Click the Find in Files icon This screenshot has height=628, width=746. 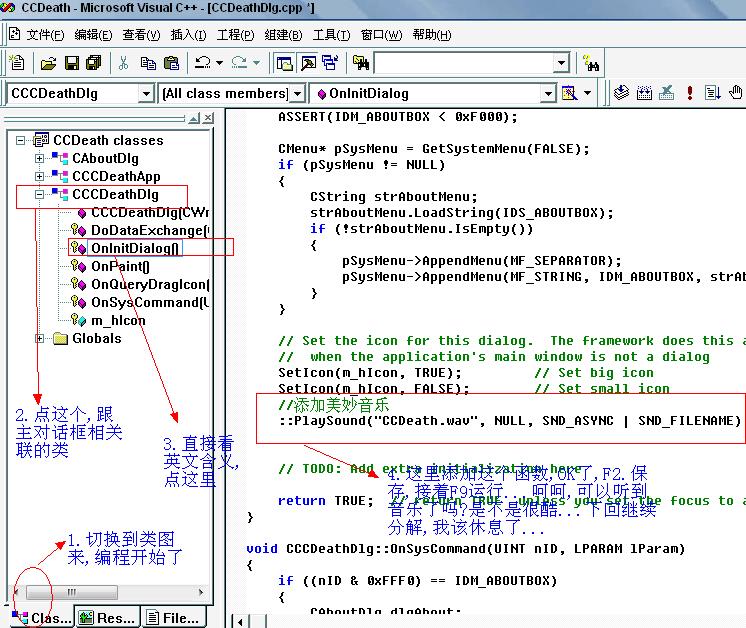point(361,63)
